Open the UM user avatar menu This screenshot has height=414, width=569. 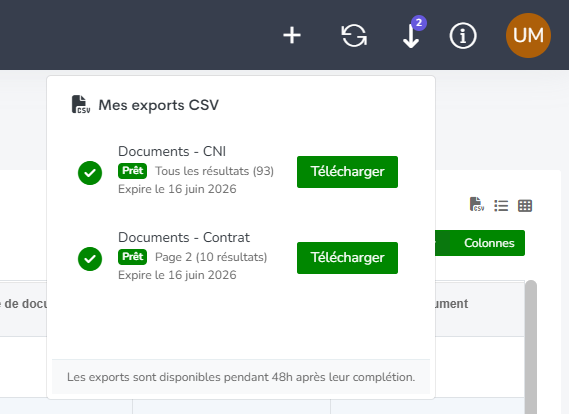click(528, 36)
